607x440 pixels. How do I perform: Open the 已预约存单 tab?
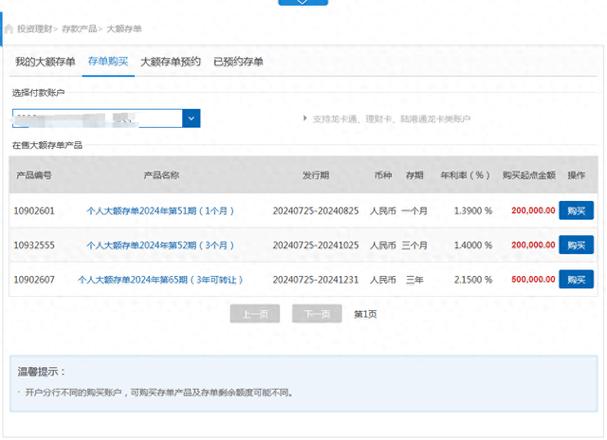(x=238, y=62)
